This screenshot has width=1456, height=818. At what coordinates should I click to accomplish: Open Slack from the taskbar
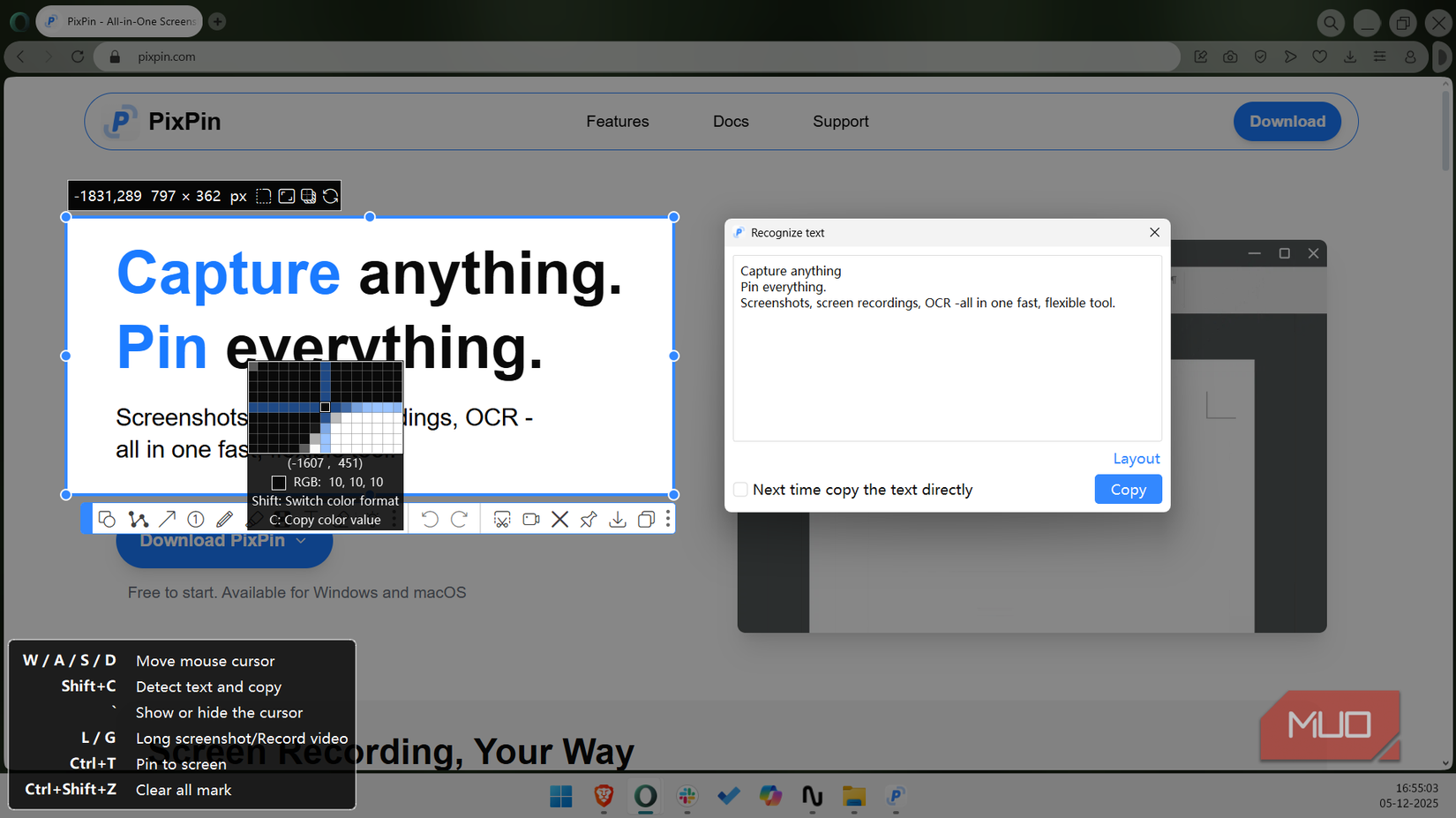(x=687, y=797)
